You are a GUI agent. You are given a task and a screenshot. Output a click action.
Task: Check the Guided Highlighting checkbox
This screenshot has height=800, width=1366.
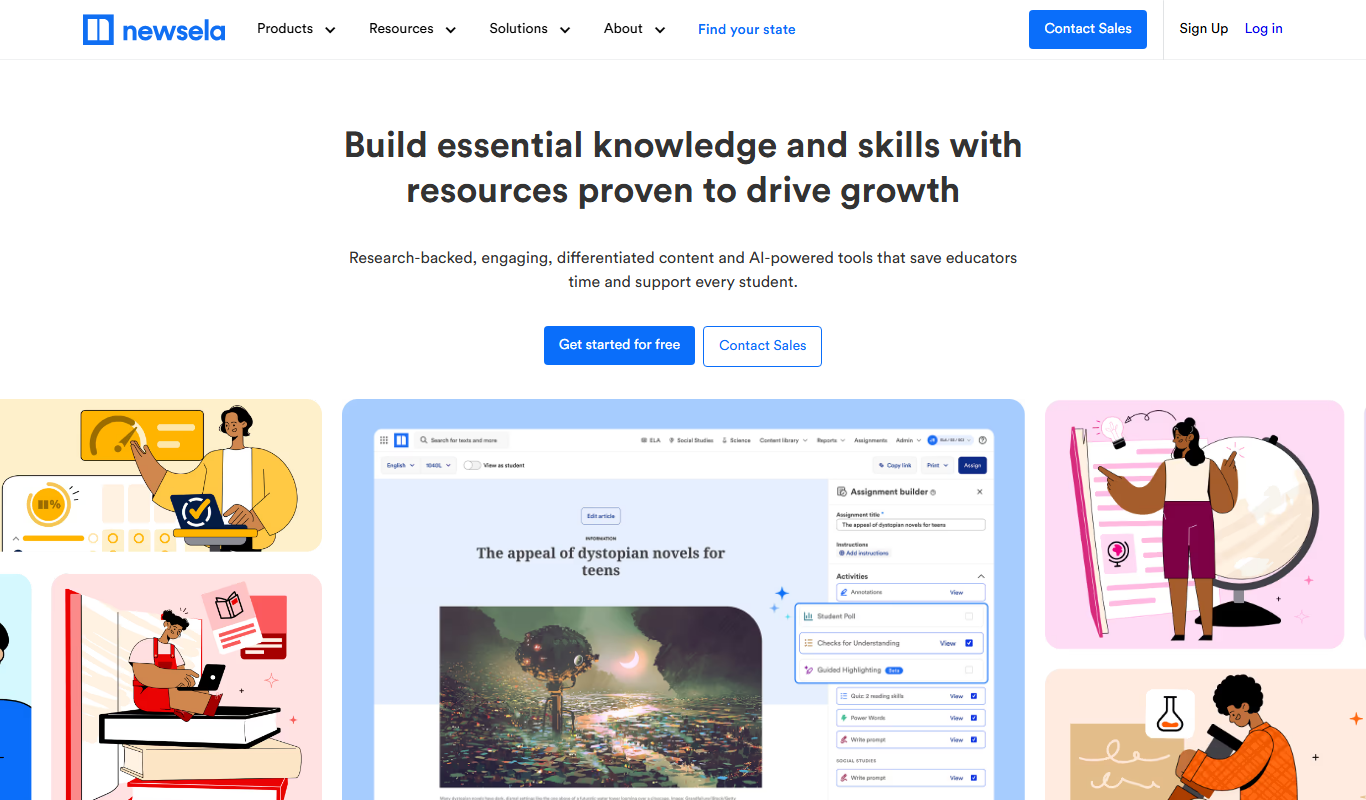[x=969, y=670]
